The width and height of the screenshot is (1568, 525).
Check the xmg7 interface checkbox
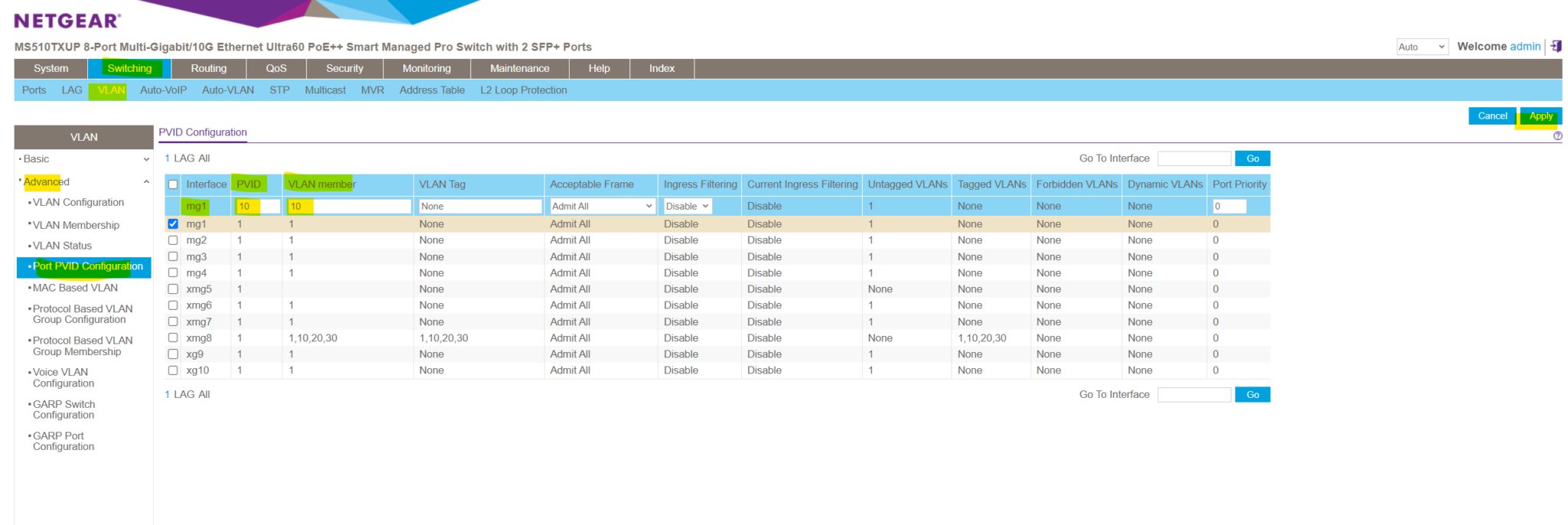coord(173,321)
